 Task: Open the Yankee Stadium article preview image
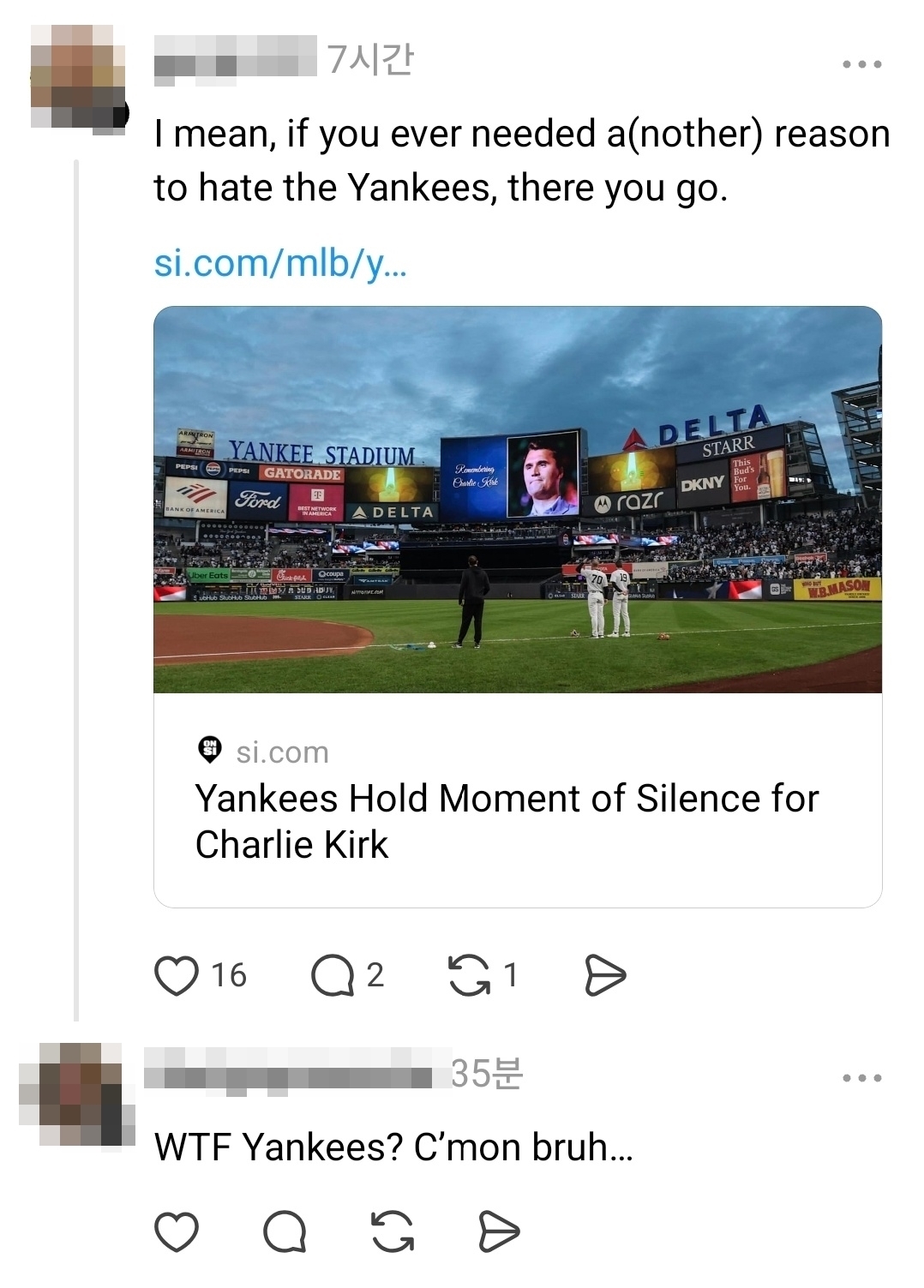coord(518,500)
